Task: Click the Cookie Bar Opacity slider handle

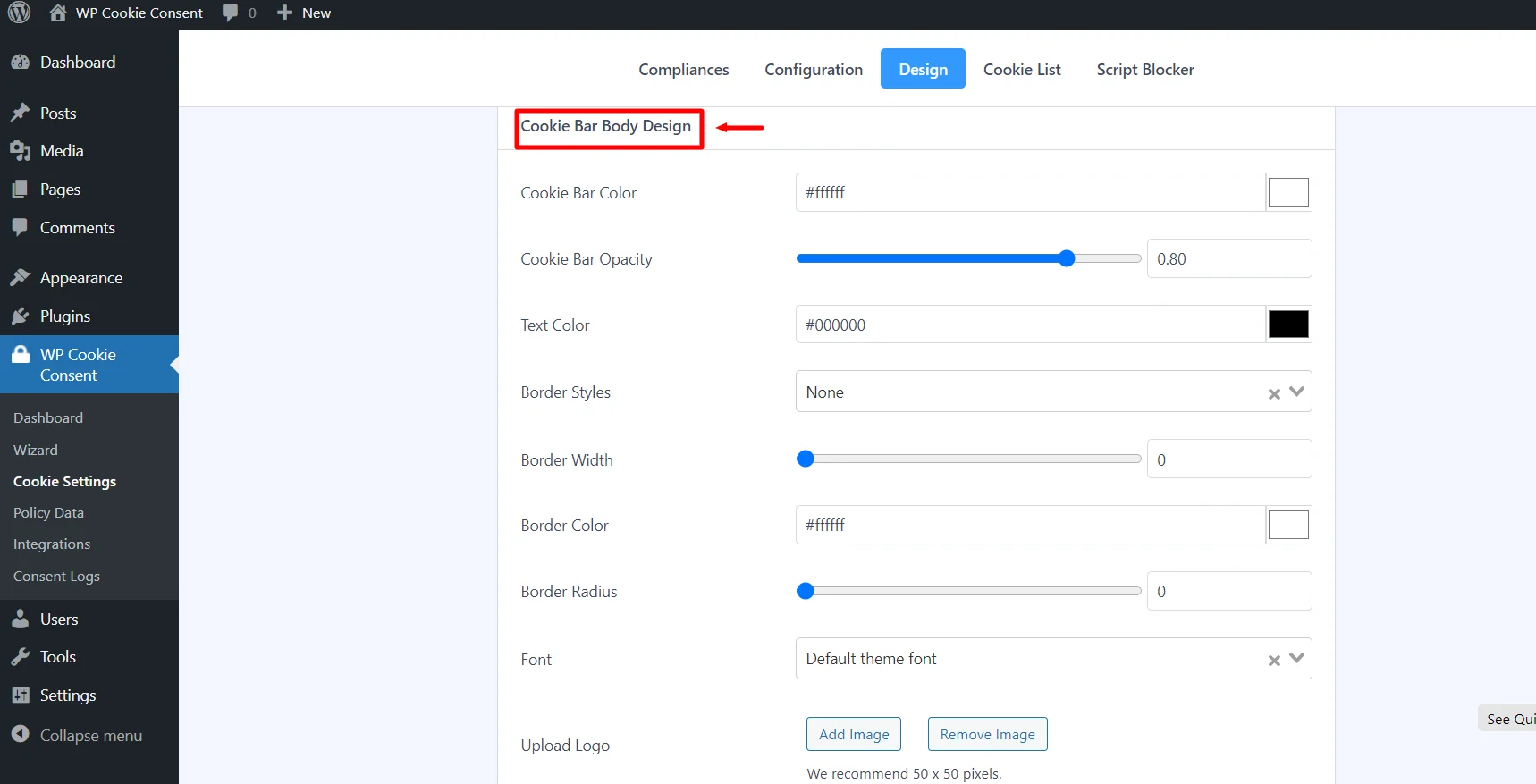Action: [1067, 258]
